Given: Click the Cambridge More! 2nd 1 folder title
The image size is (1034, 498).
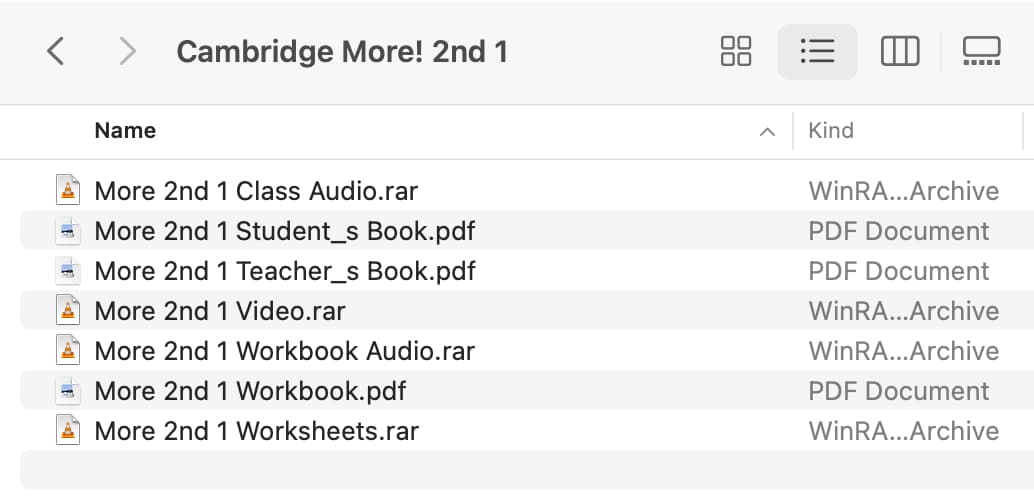Looking at the screenshot, I should pyautogui.click(x=342, y=51).
